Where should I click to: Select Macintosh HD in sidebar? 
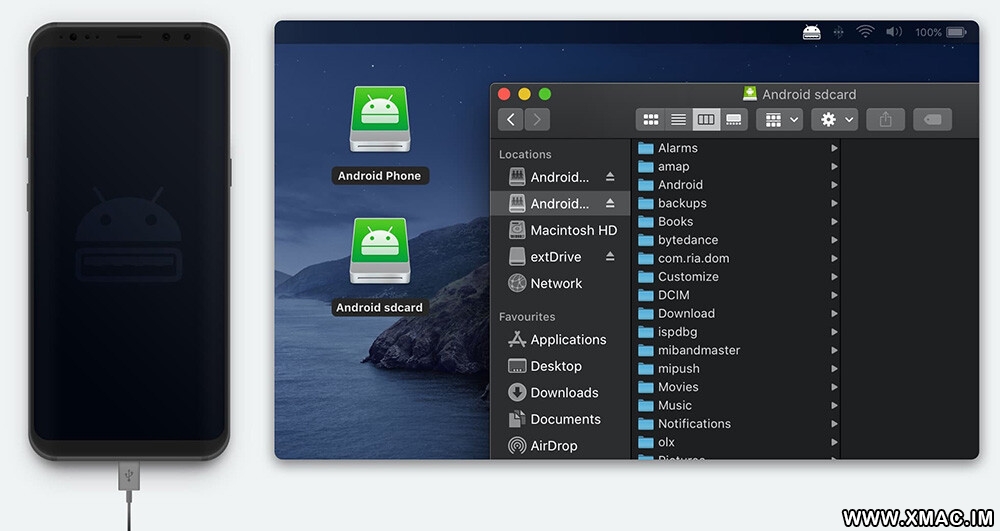[x=561, y=230]
